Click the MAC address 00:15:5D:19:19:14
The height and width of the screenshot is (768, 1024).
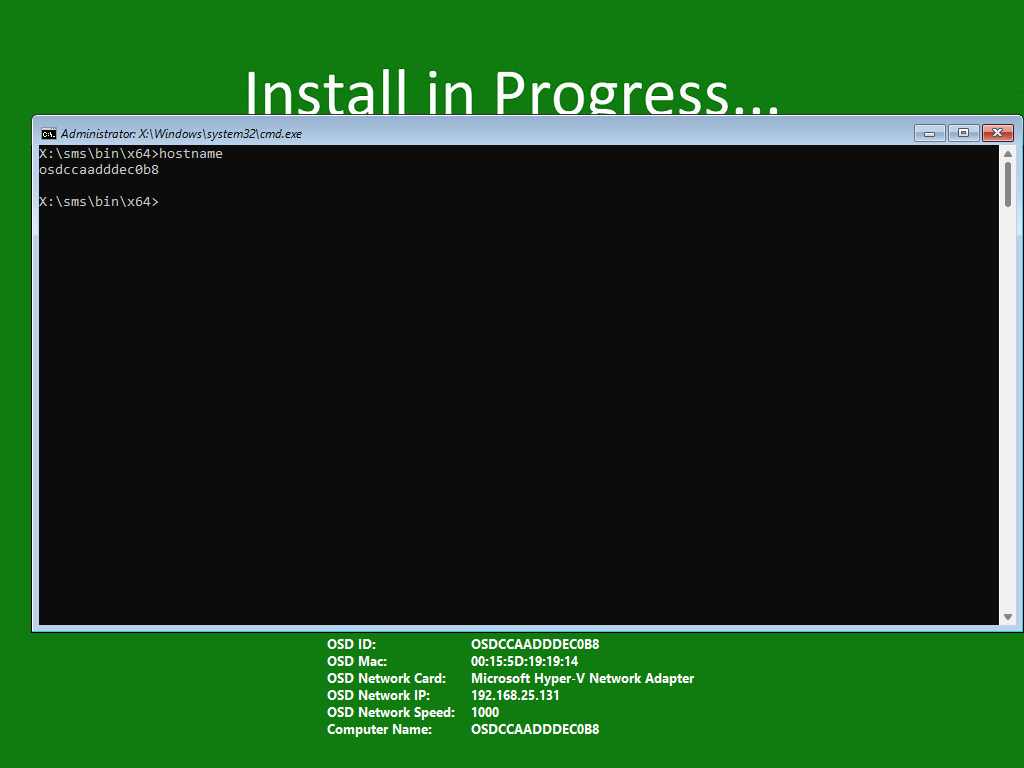coord(524,662)
